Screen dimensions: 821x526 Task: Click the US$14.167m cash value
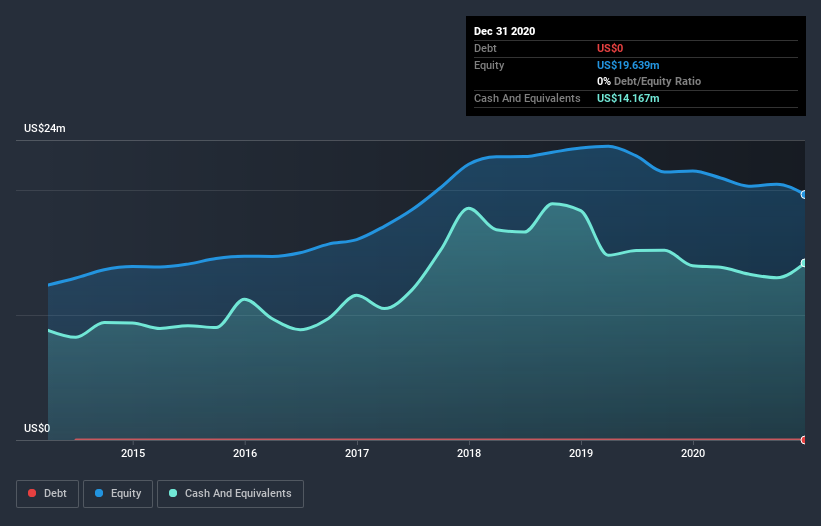628,98
